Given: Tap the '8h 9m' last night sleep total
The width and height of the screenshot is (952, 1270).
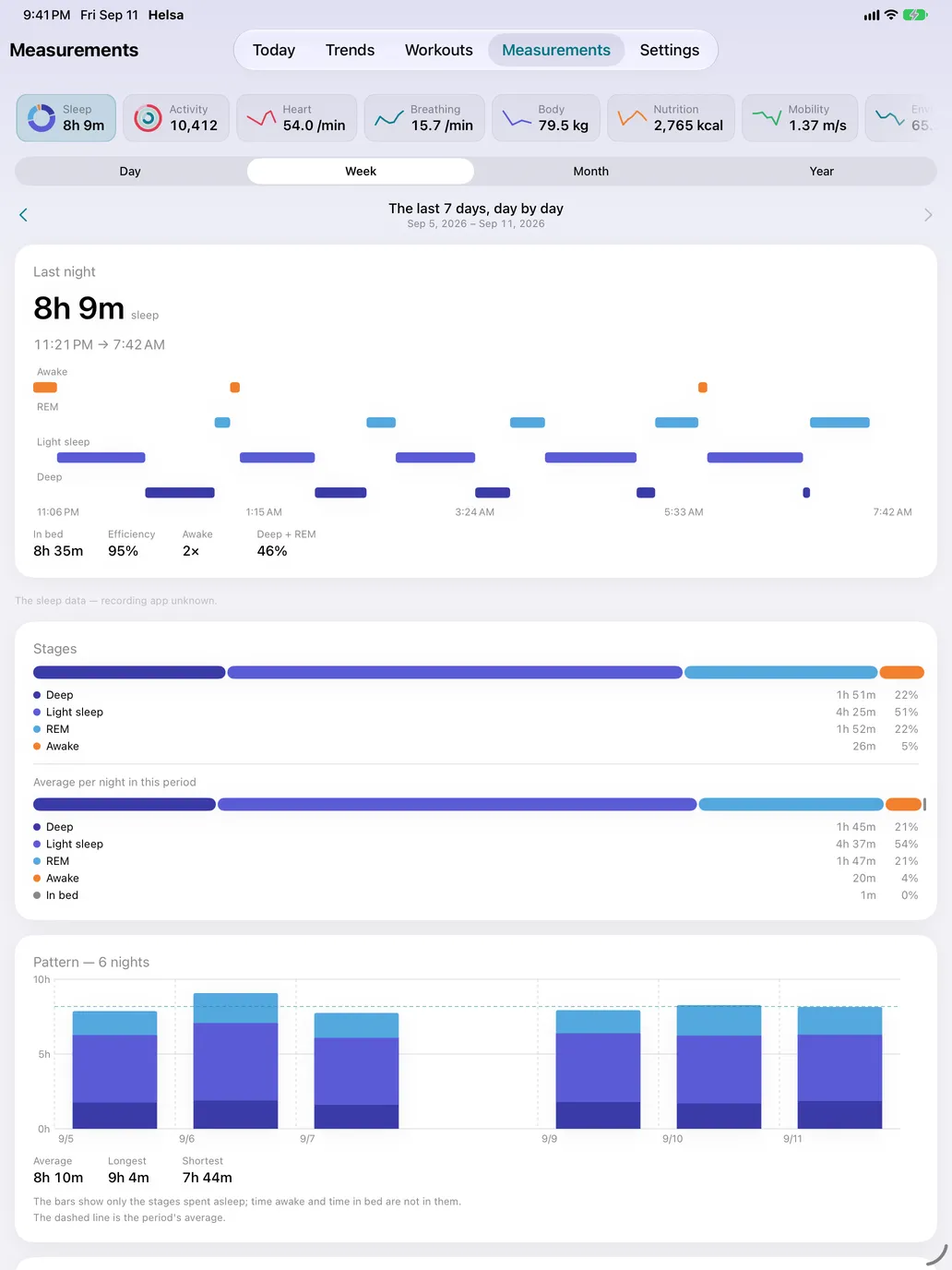Looking at the screenshot, I should pos(79,308).
